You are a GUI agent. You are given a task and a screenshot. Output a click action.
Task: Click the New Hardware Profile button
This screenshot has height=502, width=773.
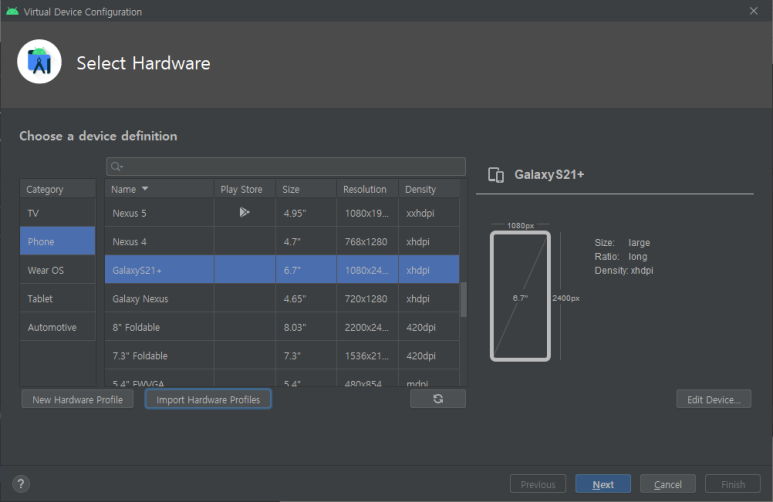(77, 399)
